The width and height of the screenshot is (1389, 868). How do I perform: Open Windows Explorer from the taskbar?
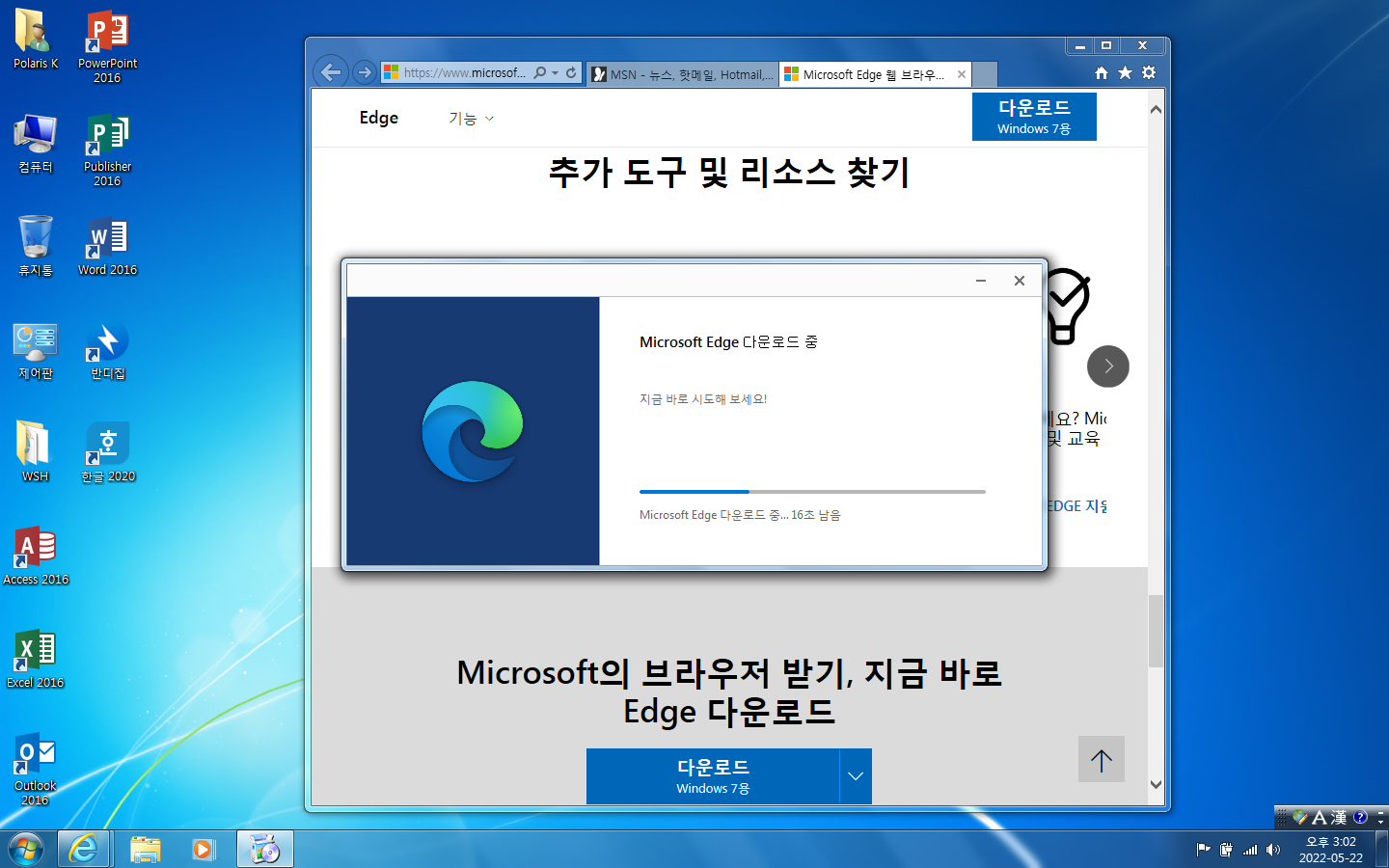145,849
